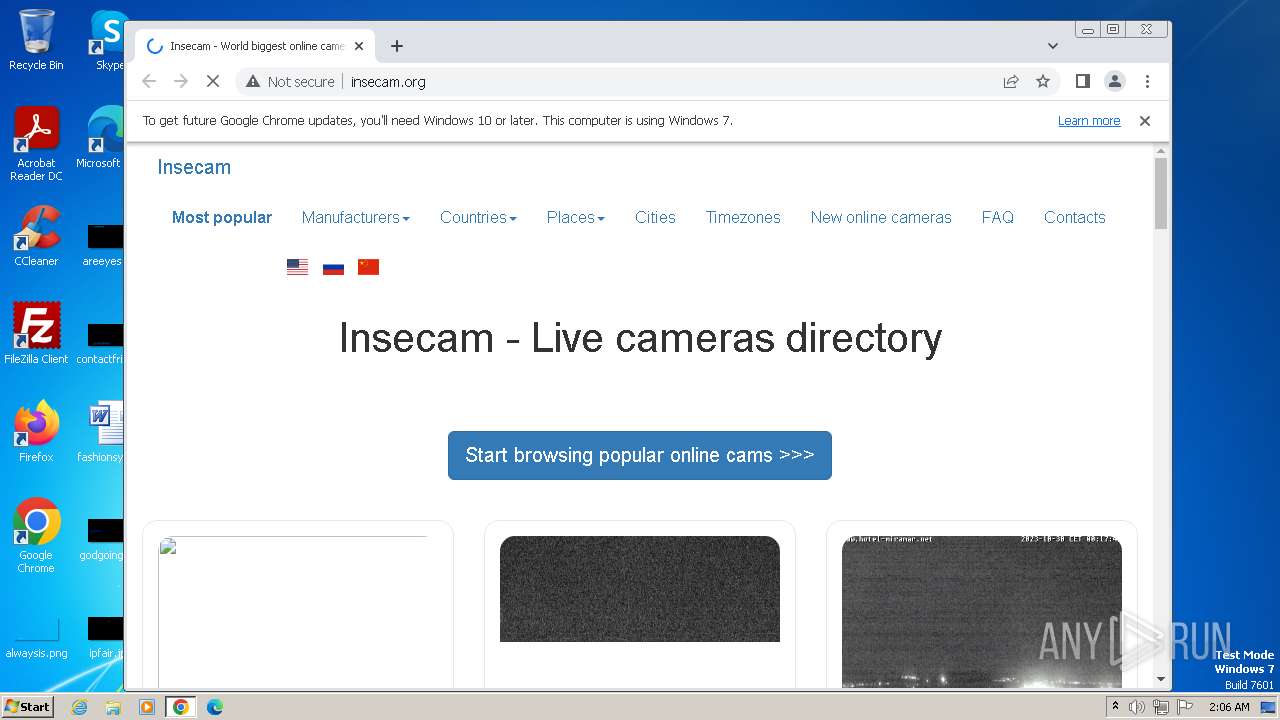Click the network tray icon
1280x720 pixels.
coord(1161,707)
